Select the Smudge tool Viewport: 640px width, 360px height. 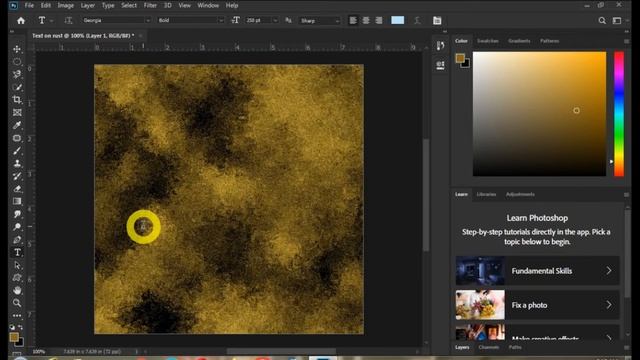click(17, 214)
